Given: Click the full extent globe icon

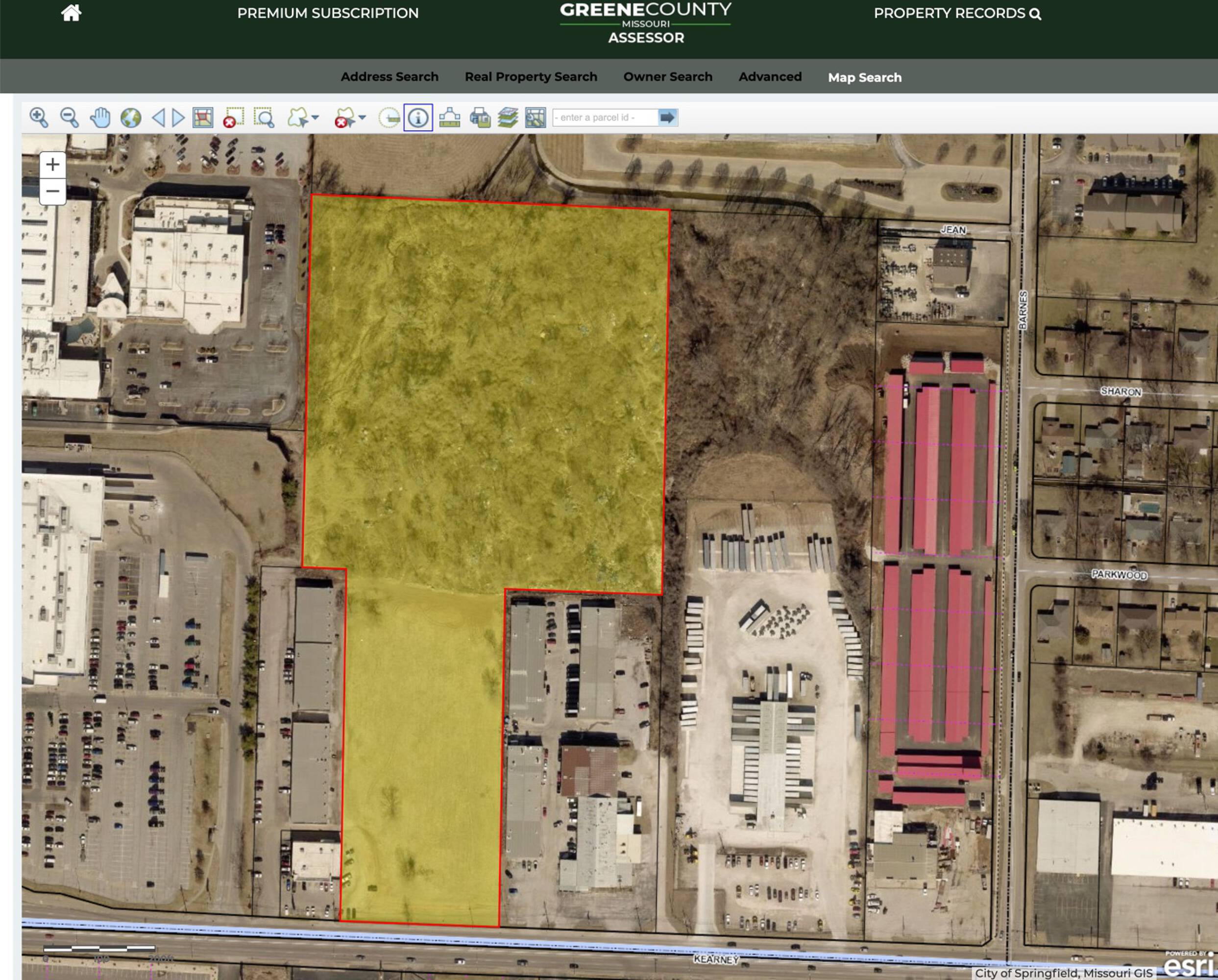Looking at the screenshot, I should click(x=130, y=118).
